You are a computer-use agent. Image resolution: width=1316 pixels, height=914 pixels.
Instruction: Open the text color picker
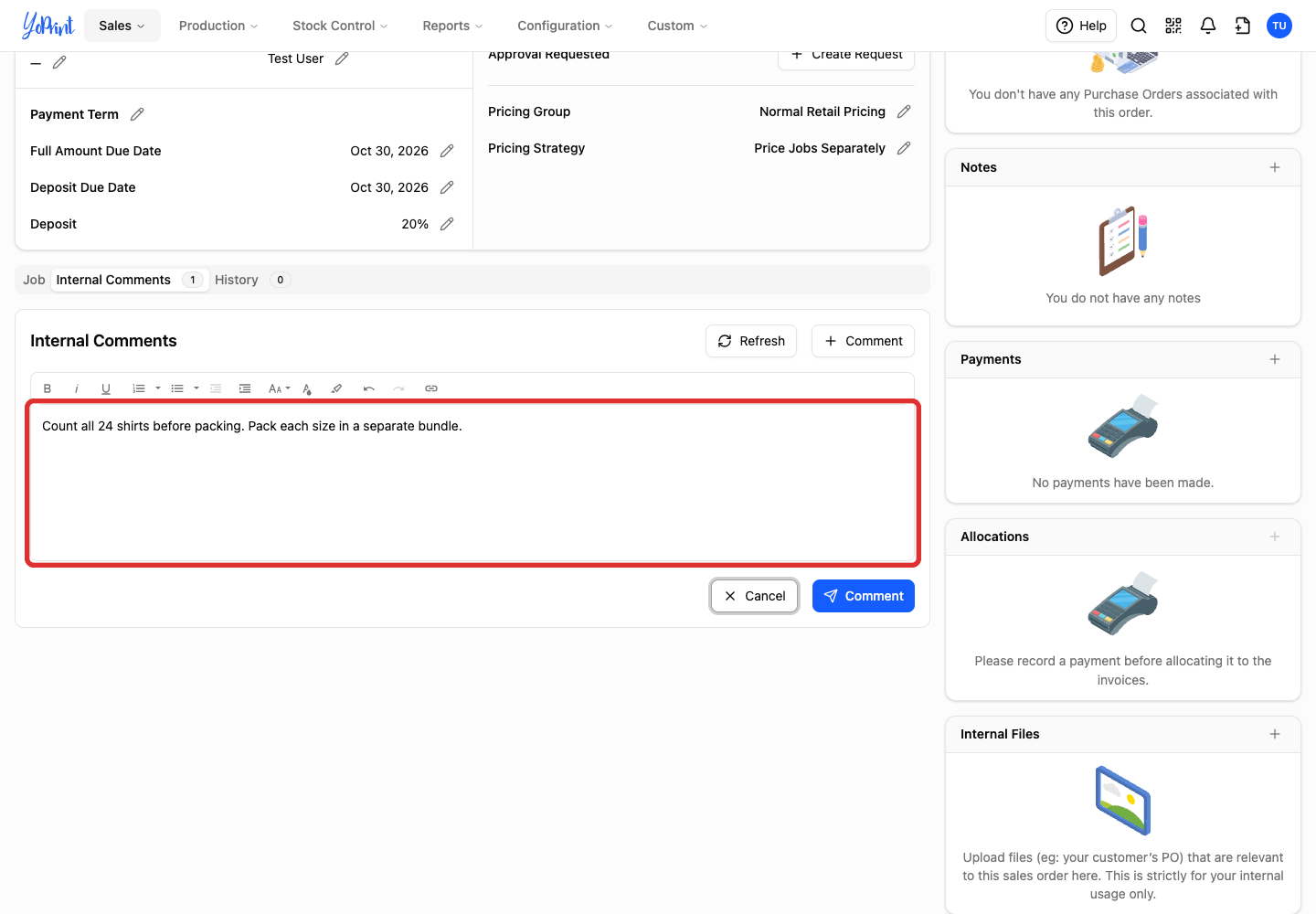click(307, 388)
